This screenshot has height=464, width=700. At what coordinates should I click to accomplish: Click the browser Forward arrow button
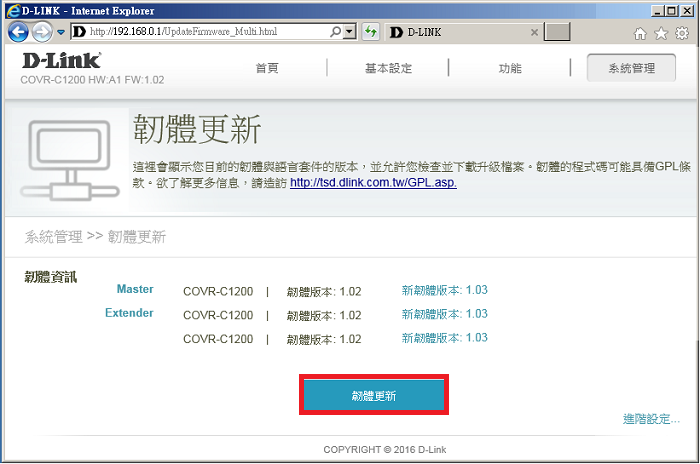[43, 32]
